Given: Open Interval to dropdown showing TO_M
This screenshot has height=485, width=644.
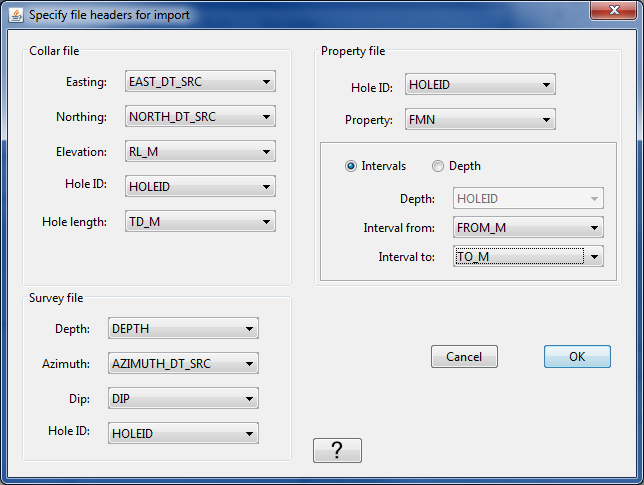Looking at the screenshot, I should (x=528, y=256).
